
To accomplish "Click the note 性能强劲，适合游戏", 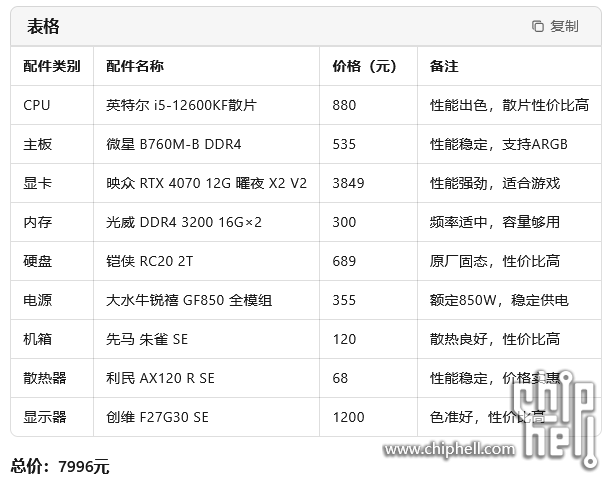I will 495,183.
